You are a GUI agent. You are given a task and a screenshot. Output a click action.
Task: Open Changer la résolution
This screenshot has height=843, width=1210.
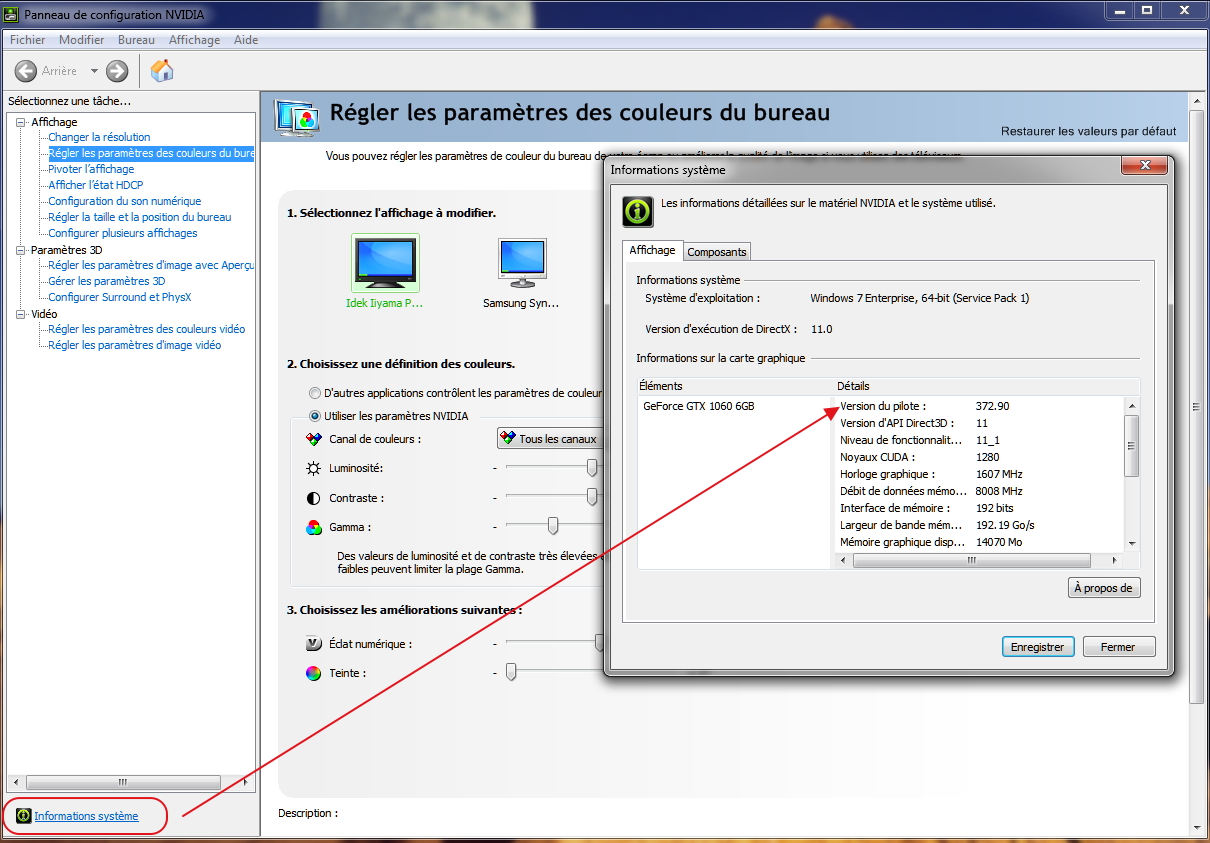pos(99,137)
